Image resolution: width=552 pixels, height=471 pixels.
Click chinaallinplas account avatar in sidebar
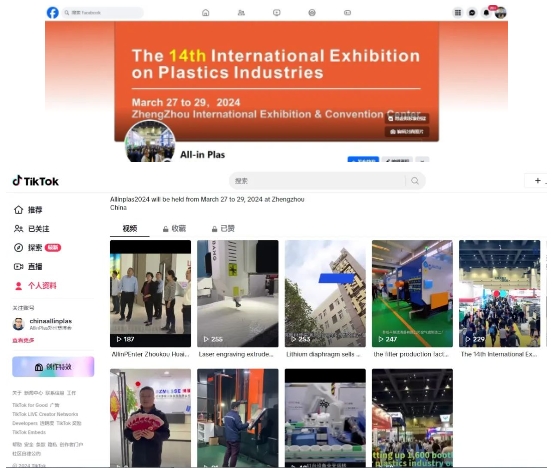click(18, 324)
